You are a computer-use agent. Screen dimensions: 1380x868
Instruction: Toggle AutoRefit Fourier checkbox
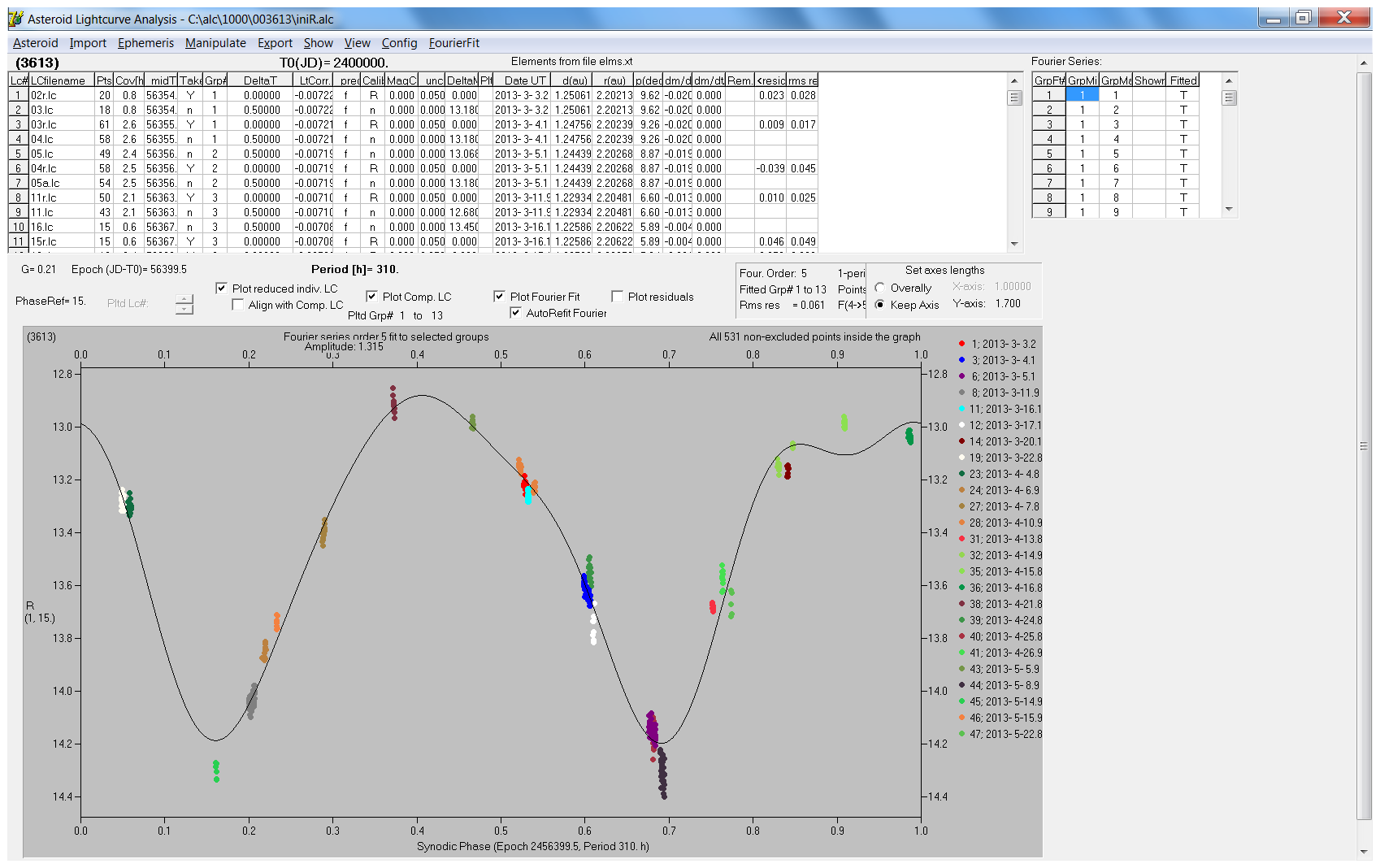click(x=515, y=312)
